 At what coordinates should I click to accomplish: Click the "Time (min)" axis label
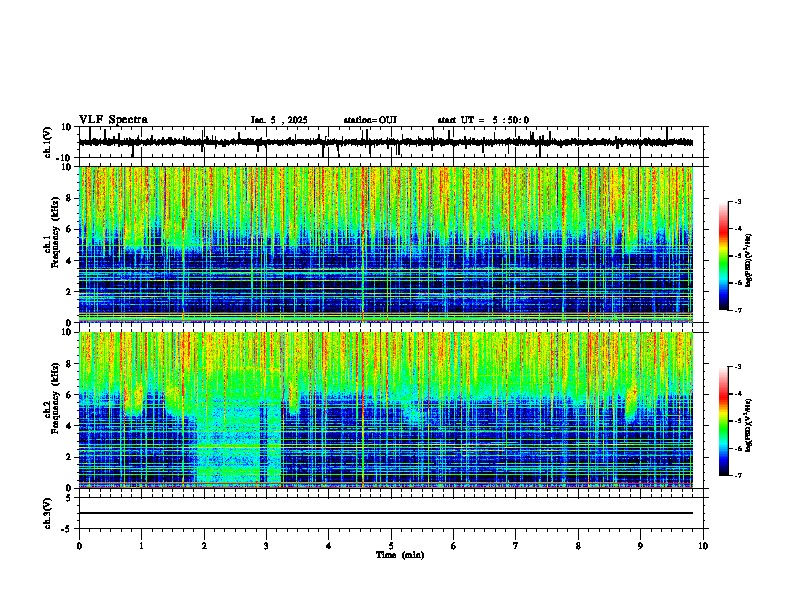[400, 555]
